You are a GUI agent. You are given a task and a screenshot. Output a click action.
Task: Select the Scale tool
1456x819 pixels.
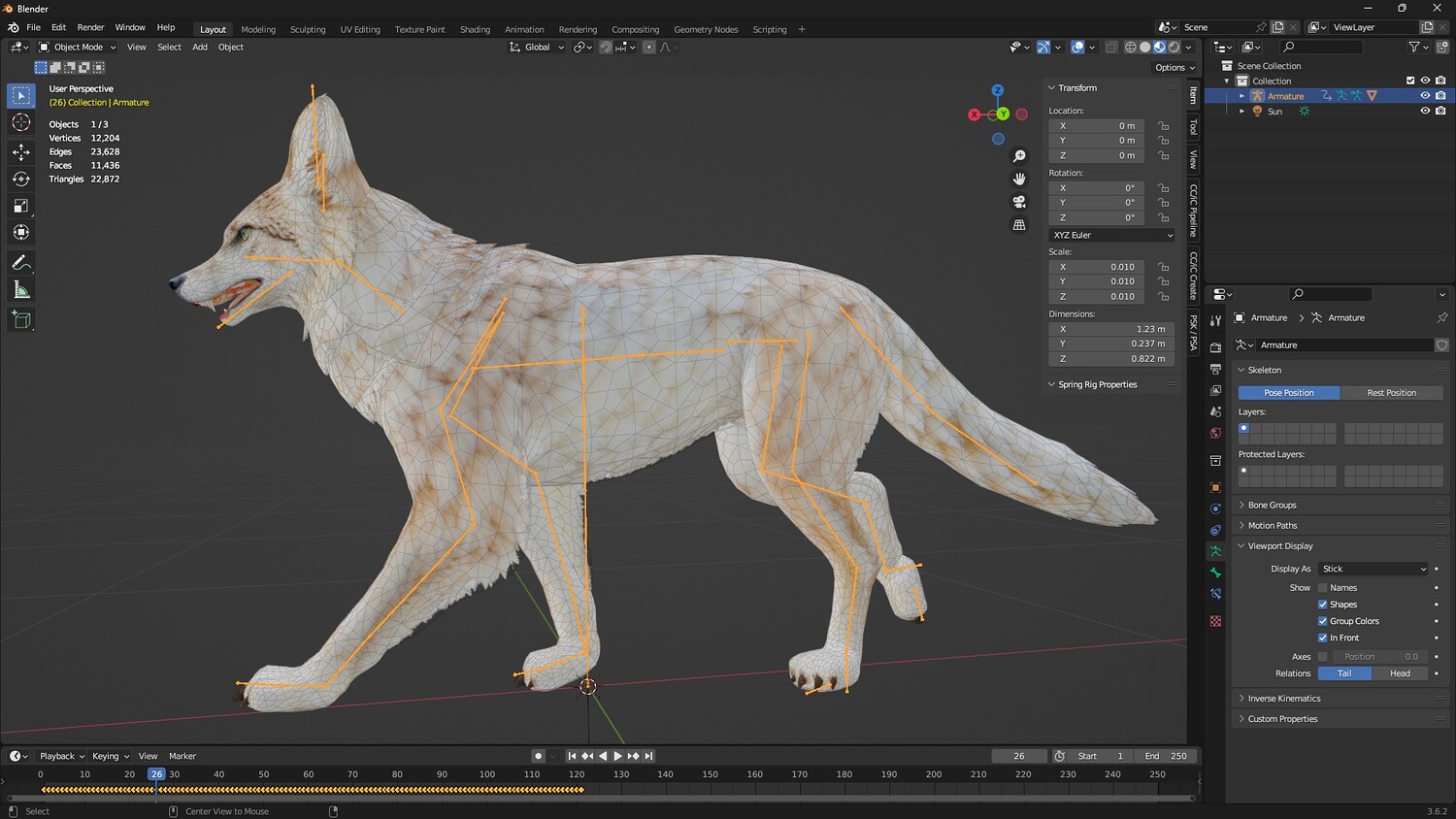(x=20, y=206)
